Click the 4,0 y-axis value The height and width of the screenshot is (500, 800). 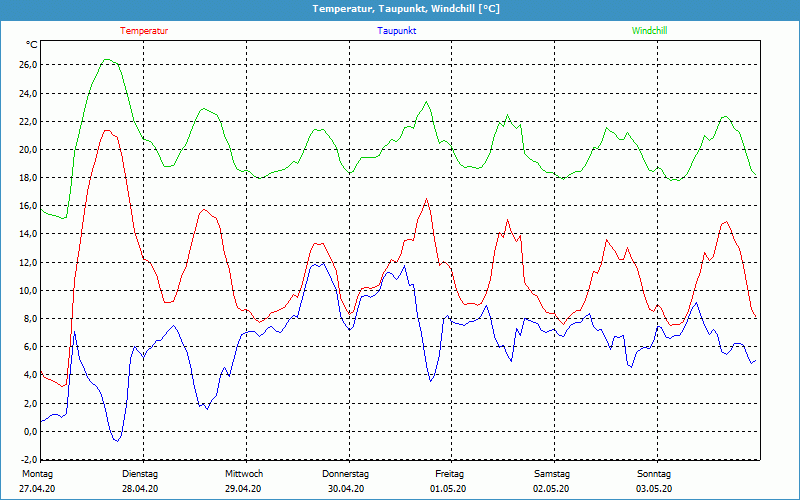30,374
